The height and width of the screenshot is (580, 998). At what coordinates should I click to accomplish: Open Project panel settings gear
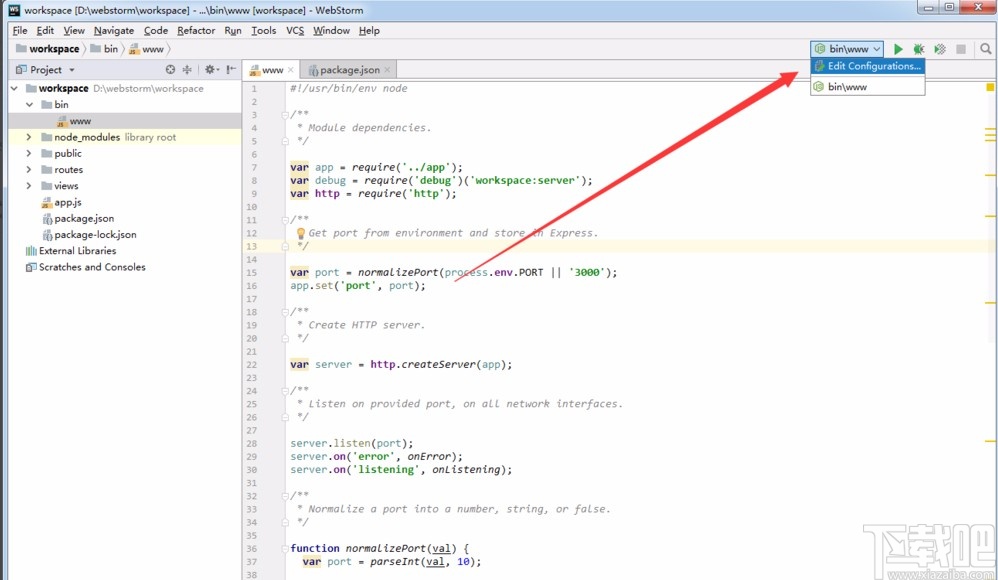click(211, 69)
